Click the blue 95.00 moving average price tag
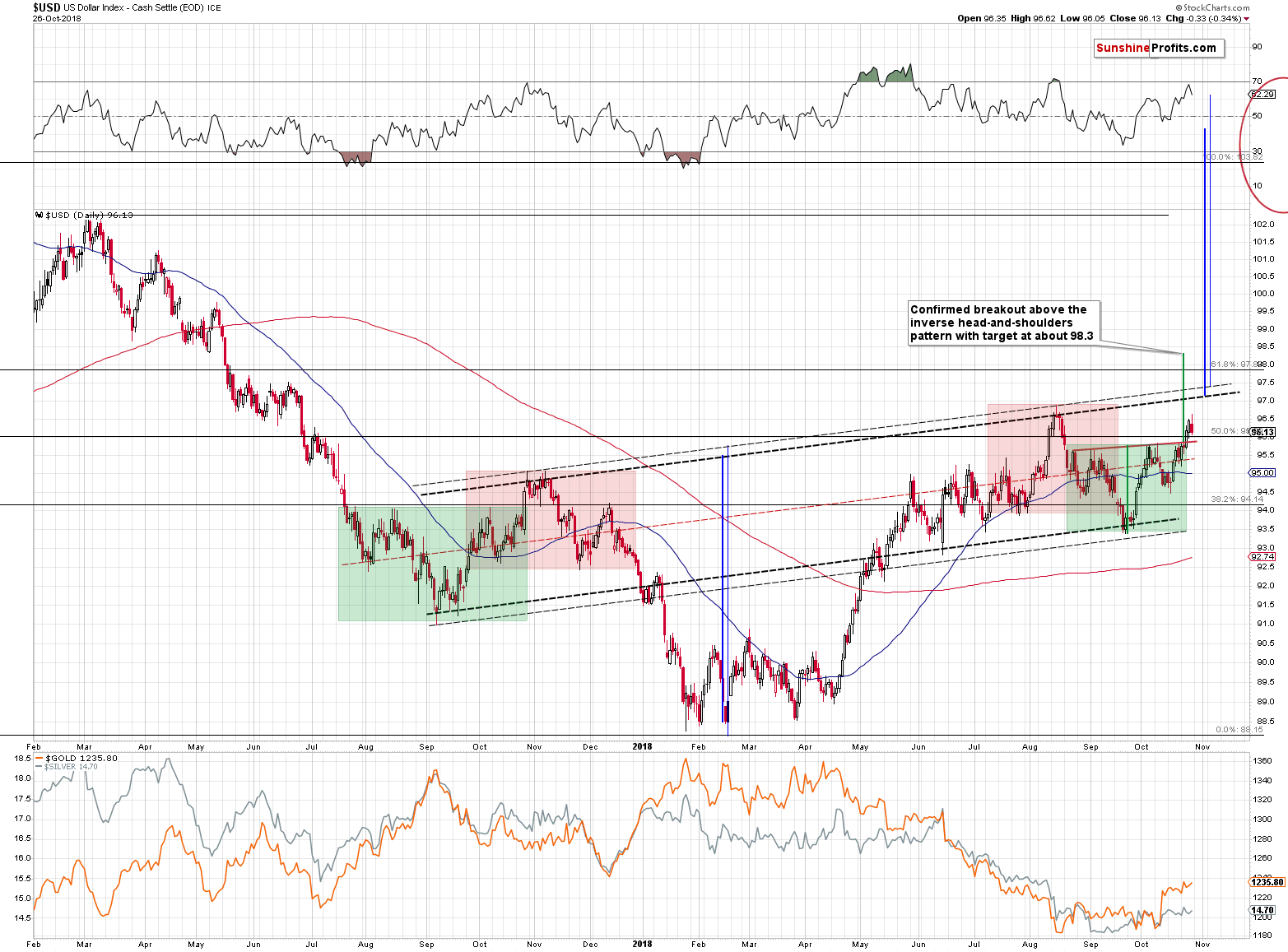This screenshot has height=952, width=1288. (x=1262, y=473)
